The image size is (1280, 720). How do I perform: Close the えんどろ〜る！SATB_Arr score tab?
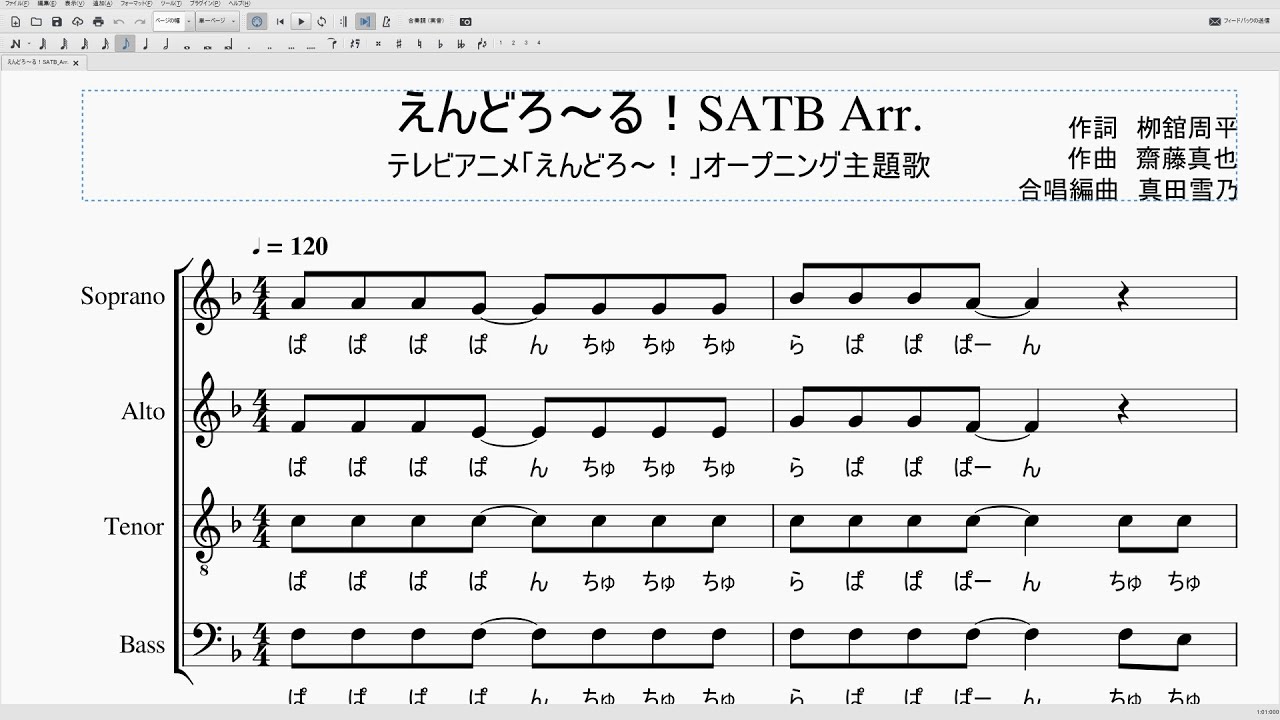[x=75, y=63]
